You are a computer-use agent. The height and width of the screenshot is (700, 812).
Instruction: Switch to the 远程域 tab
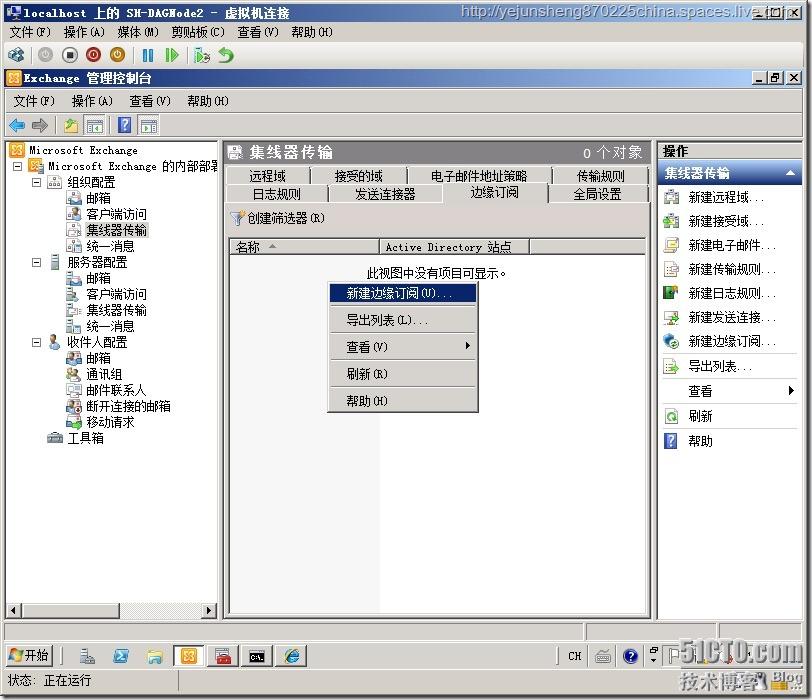pos(268,176)
